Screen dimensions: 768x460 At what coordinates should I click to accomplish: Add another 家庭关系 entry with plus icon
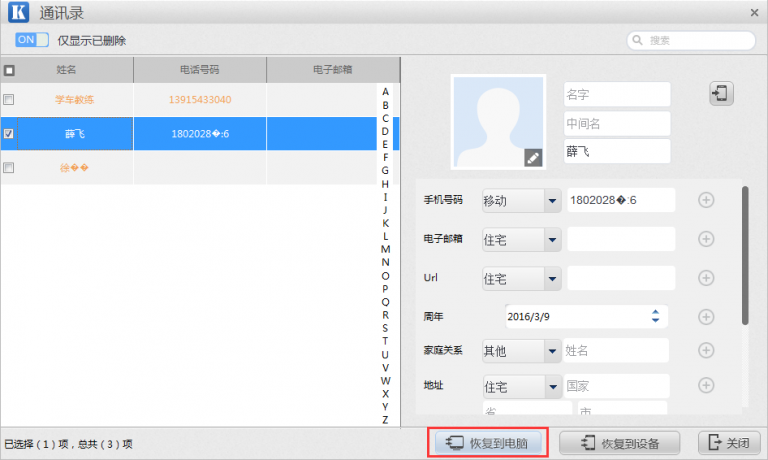(x=706, y=350)
